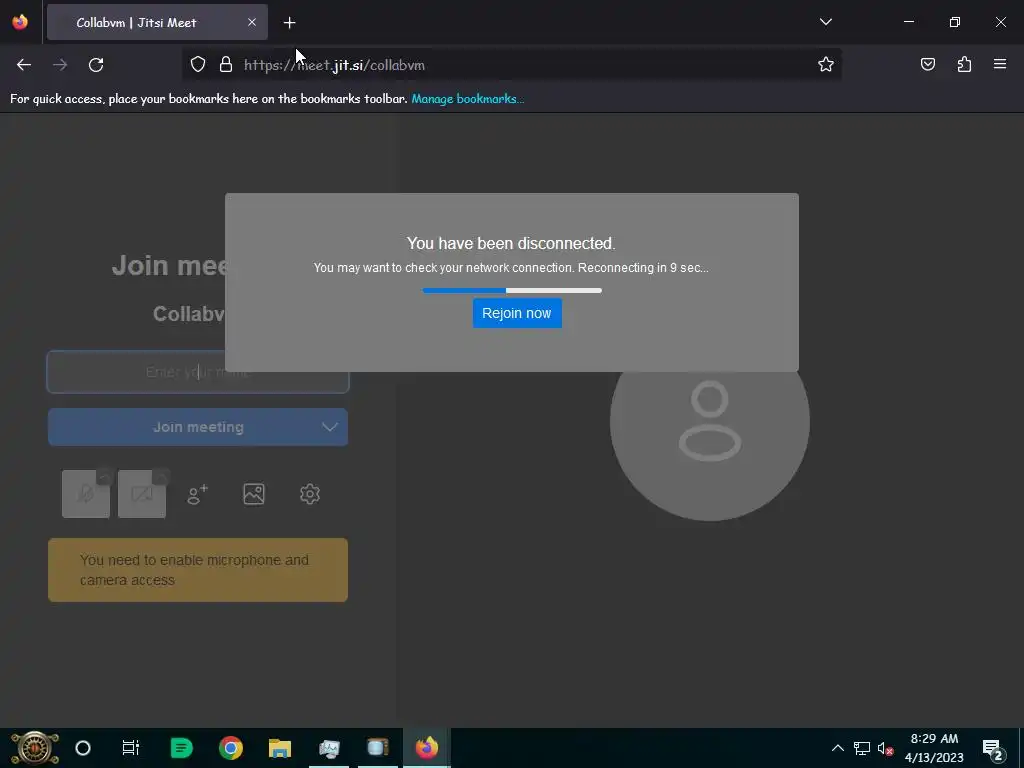Viewport: 1024px width, 768px height.
Task: Open the invite people icon
Action: pos(198,494)
